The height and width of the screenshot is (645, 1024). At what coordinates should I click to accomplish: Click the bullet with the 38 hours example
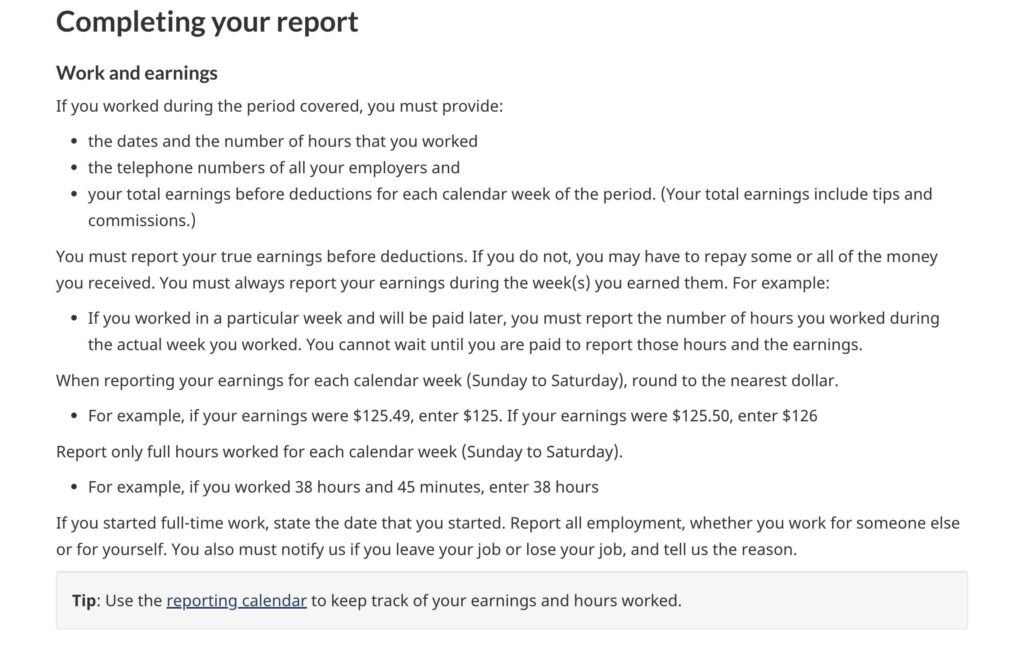pos(343,487)
